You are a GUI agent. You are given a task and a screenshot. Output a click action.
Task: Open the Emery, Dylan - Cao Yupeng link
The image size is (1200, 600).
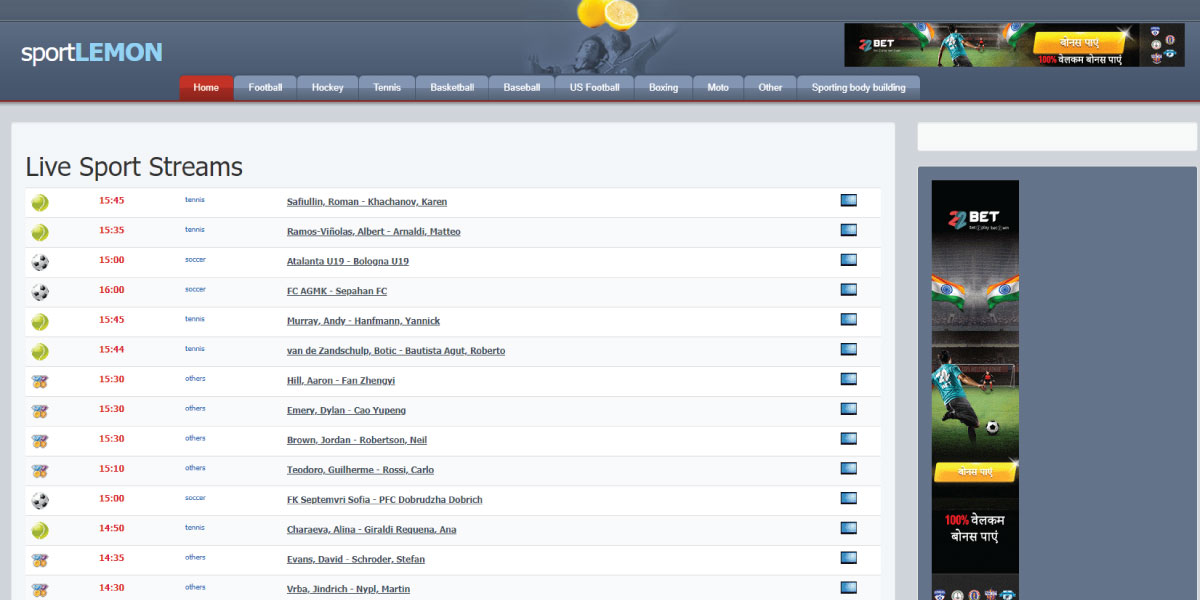click(346, 411)
